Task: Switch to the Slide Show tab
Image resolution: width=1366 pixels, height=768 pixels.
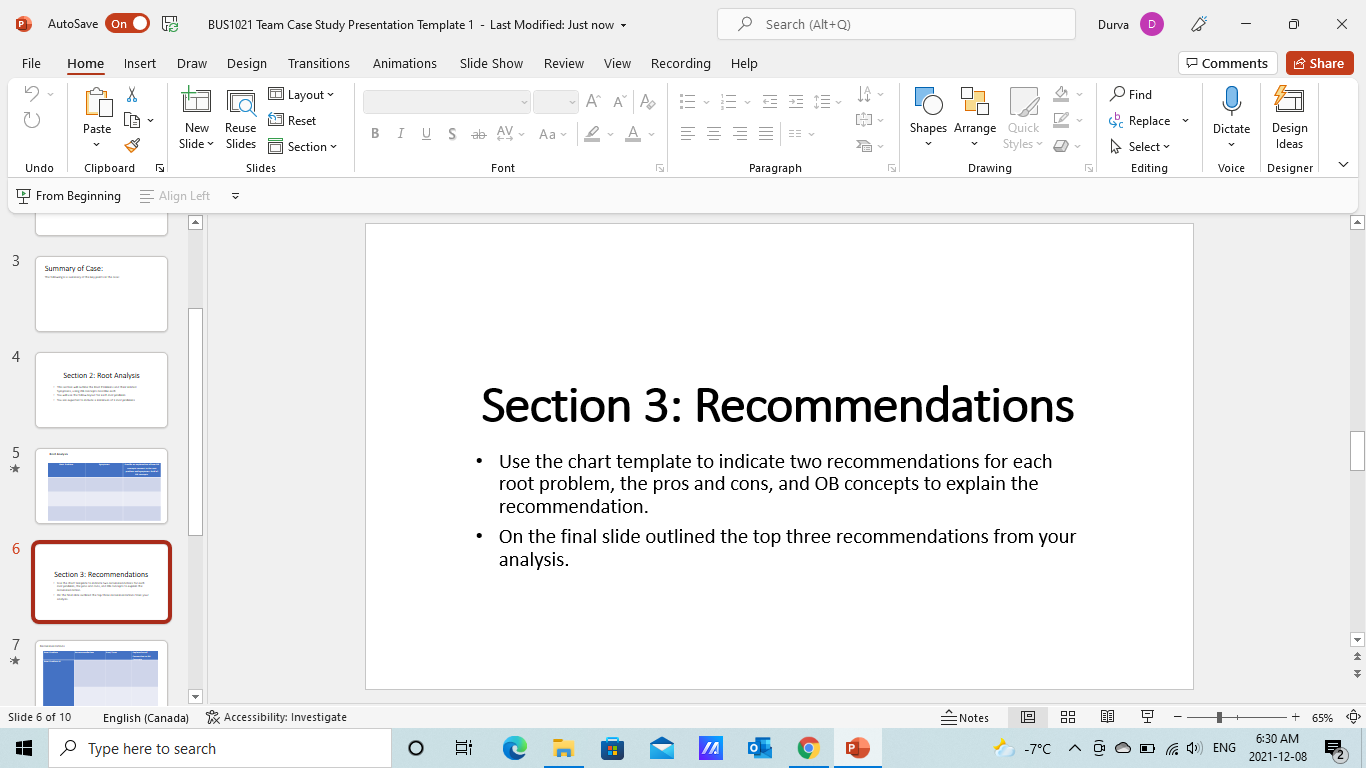Action: tap(491, 63)
